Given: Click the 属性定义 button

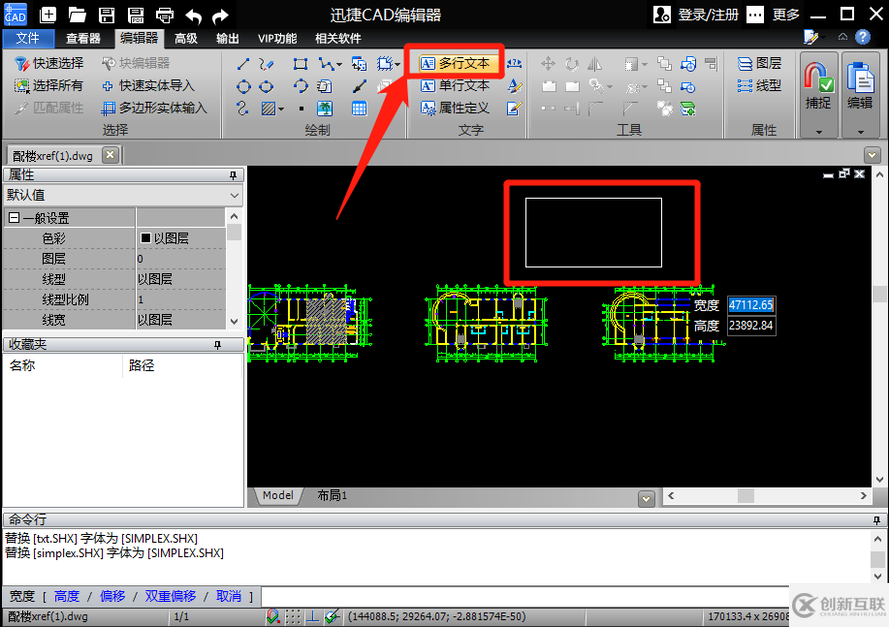Looking at the screenshot, I should (455, 108).
